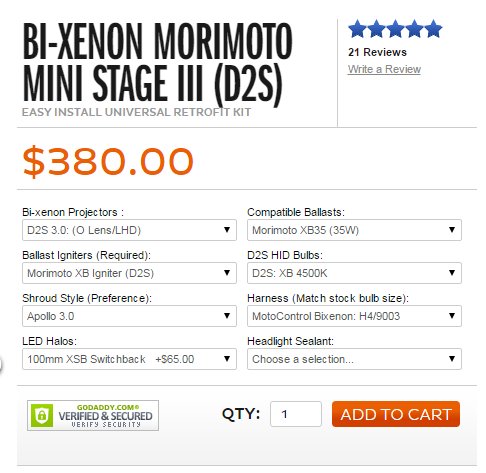The height and width of the screenshot is (473, 486).
Task: Open the Compatible Ballasts dropdown
Action: [x=354, y=230]
